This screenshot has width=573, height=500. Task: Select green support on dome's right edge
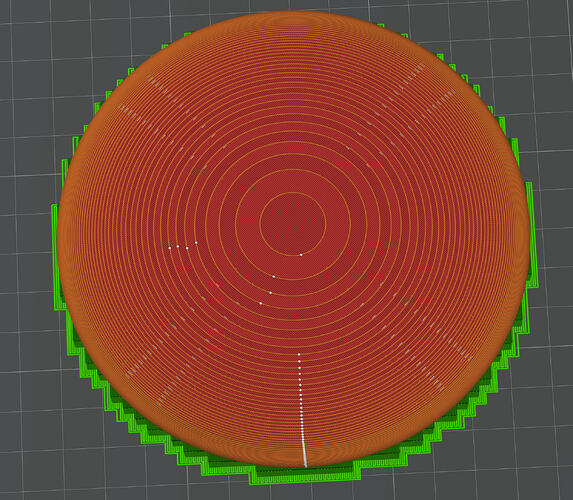[532, 234]
